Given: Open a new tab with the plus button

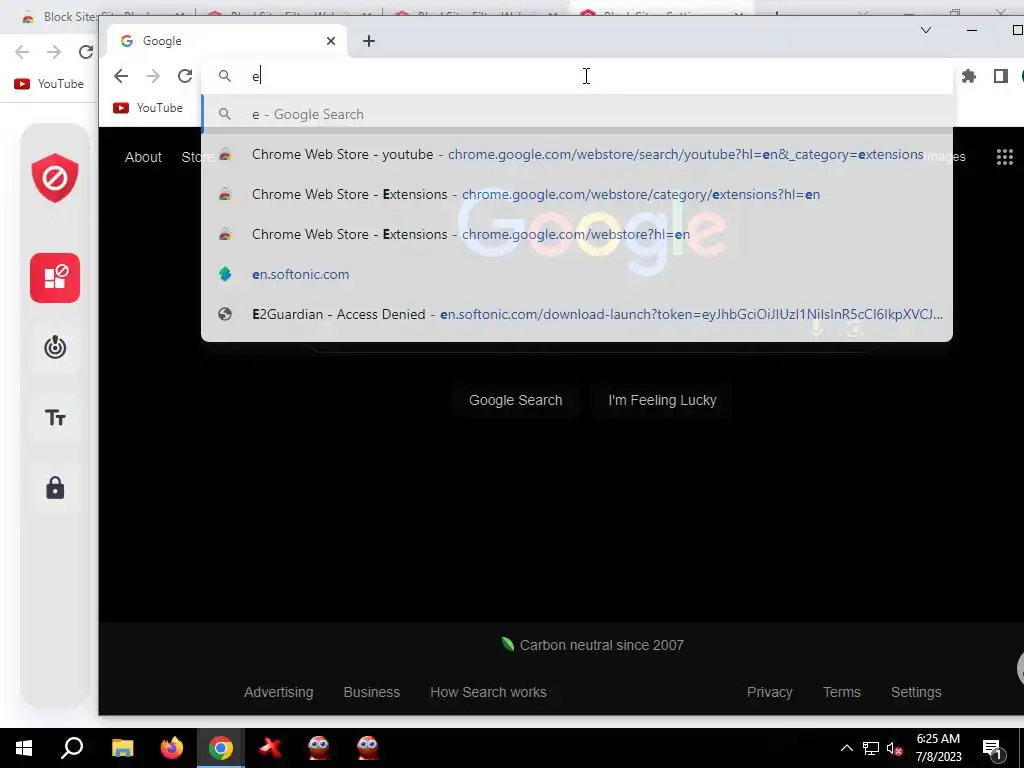Looking at the screenshot, I should click(369, 41).
